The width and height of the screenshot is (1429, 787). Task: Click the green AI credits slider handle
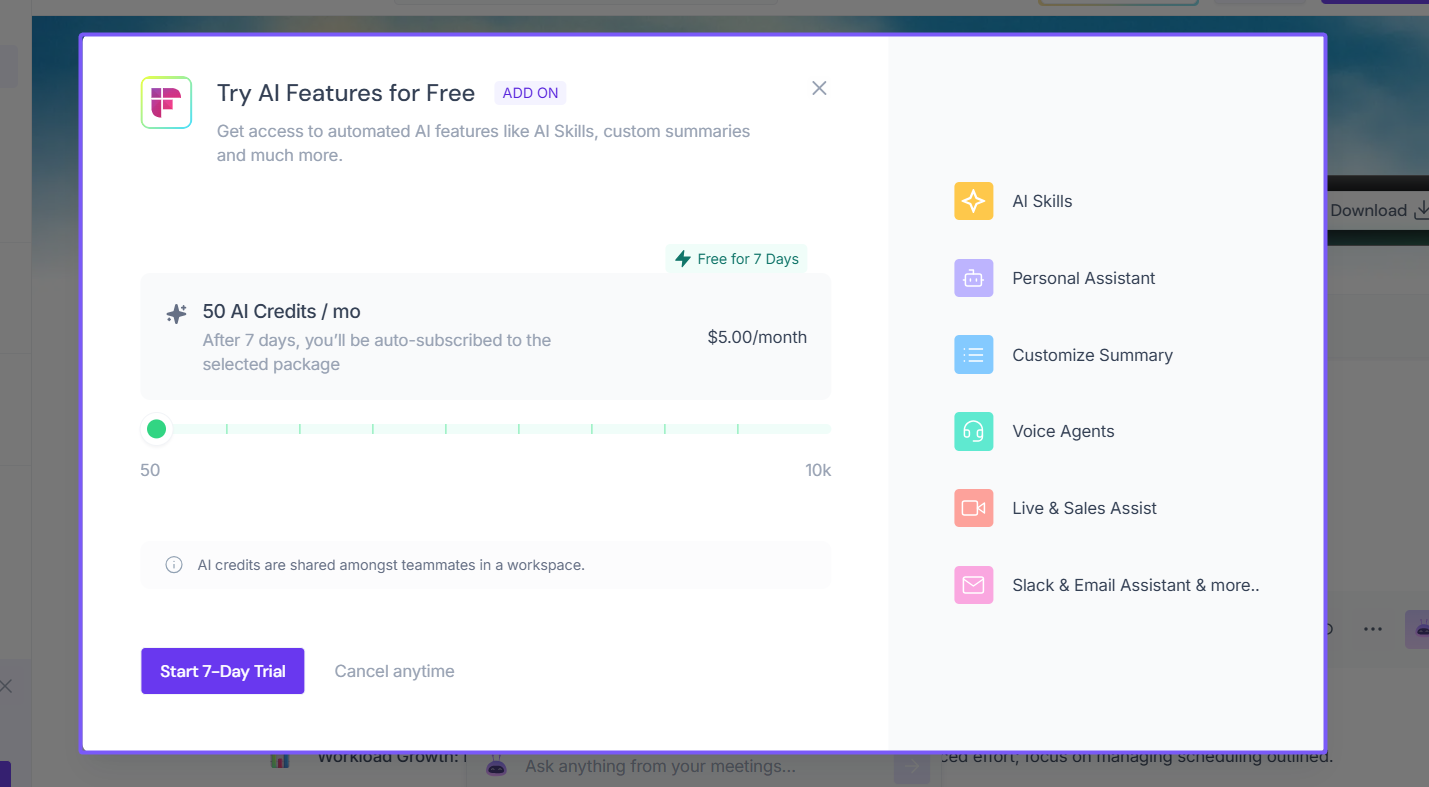point(156,429)
